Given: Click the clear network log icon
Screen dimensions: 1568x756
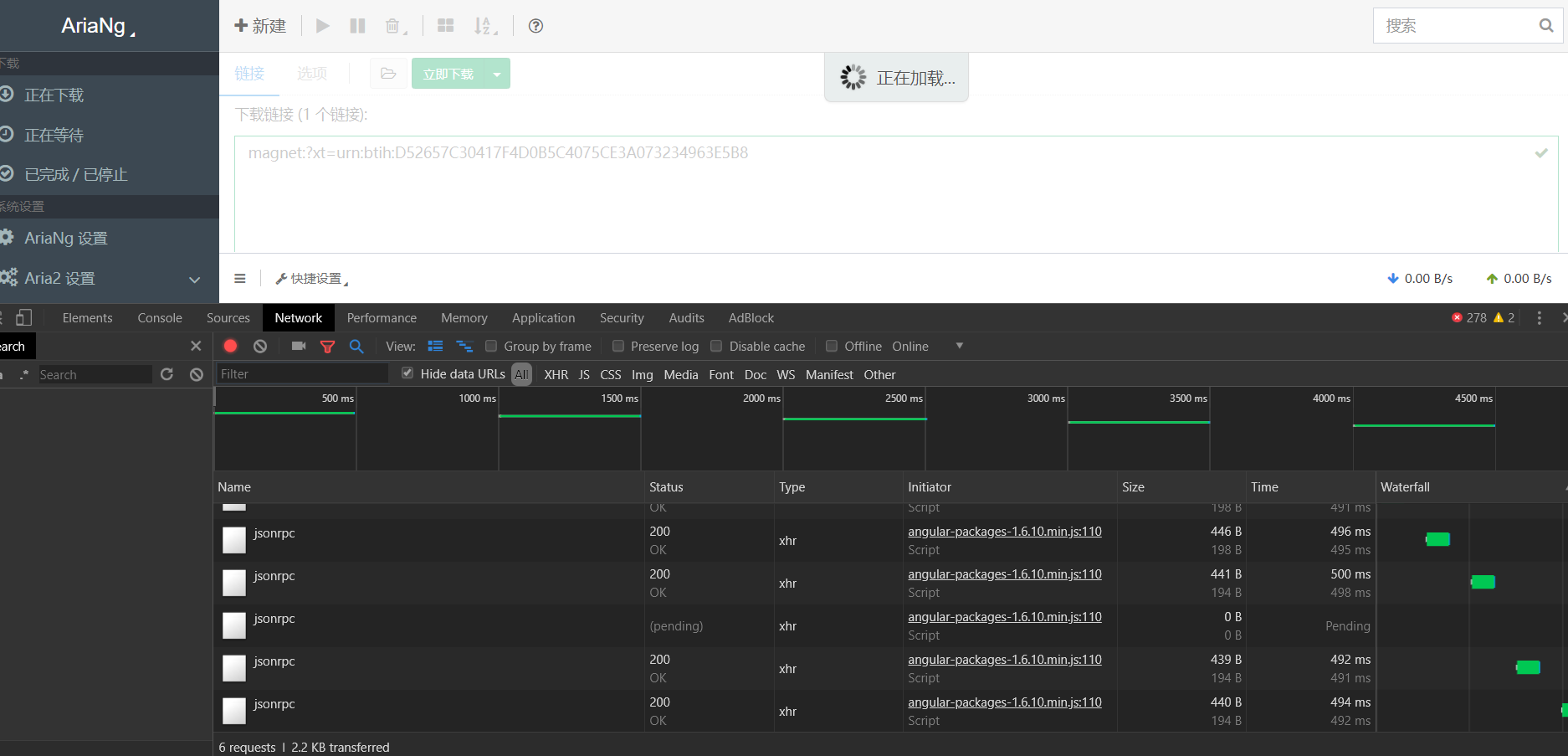Looking at the screenshot, I should pos(260,346).
